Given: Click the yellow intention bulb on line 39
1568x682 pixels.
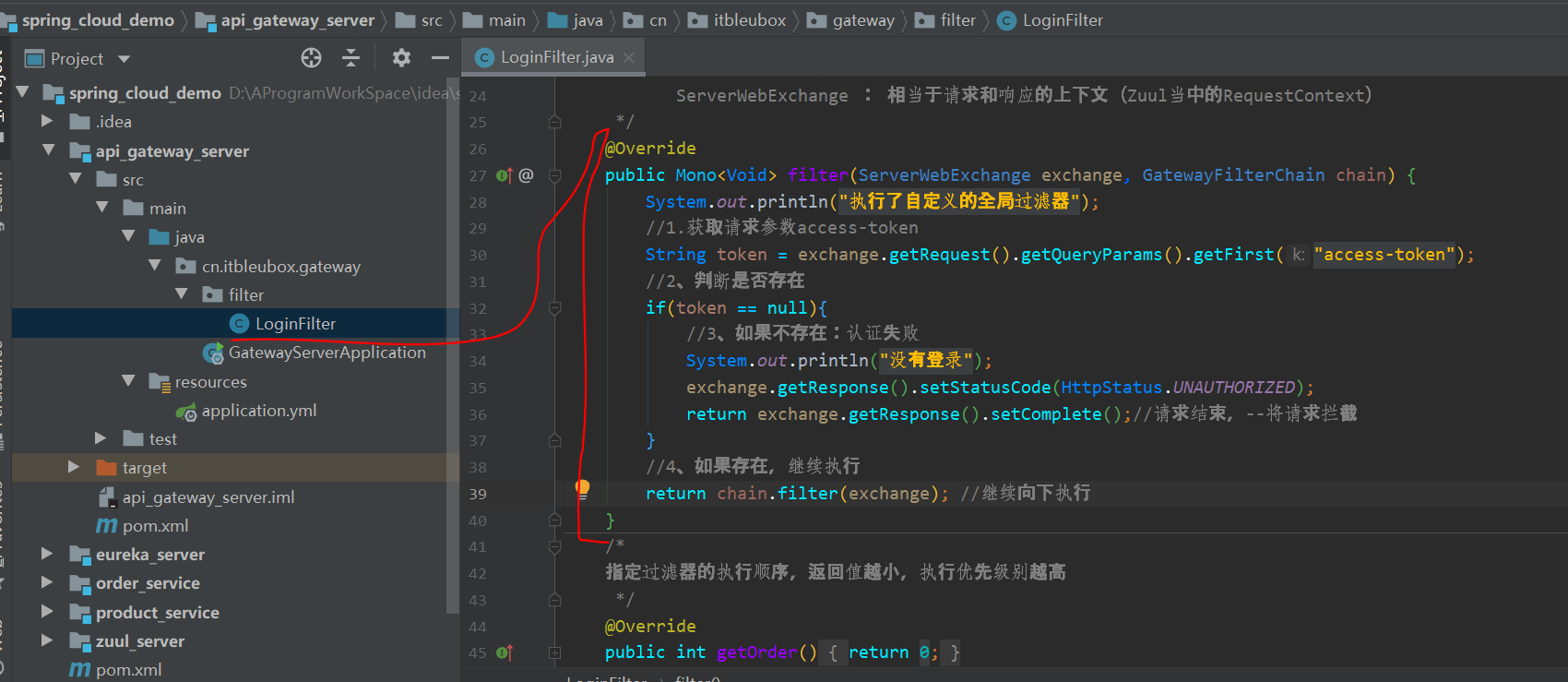Looking at the screenshot, I should (x=582, y=488).
